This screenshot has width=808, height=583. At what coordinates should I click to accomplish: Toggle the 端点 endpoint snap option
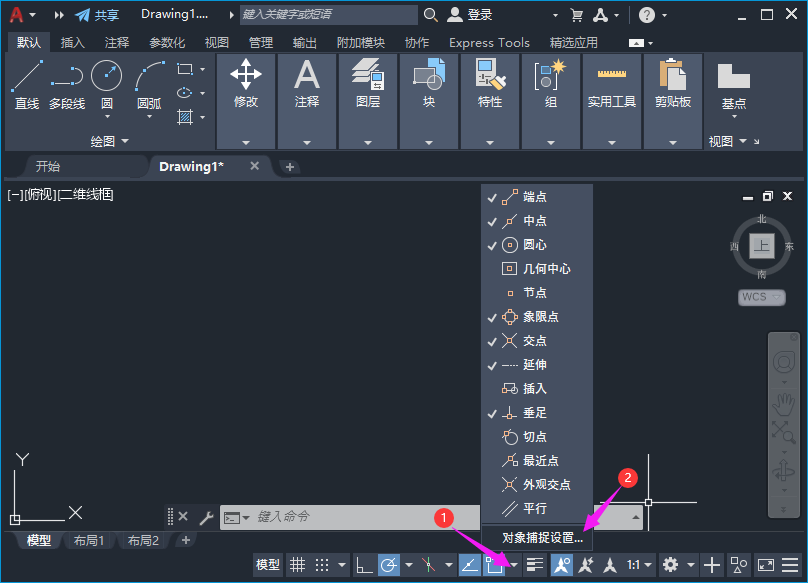[537, 196]
